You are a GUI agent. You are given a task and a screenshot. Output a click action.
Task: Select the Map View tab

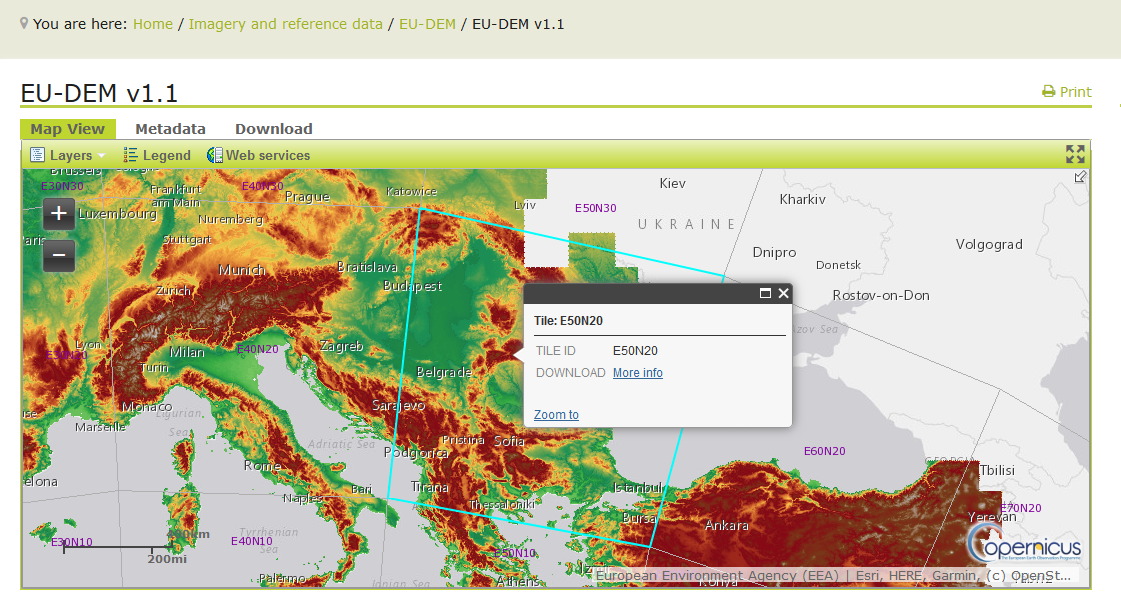[x=67, y=129]
